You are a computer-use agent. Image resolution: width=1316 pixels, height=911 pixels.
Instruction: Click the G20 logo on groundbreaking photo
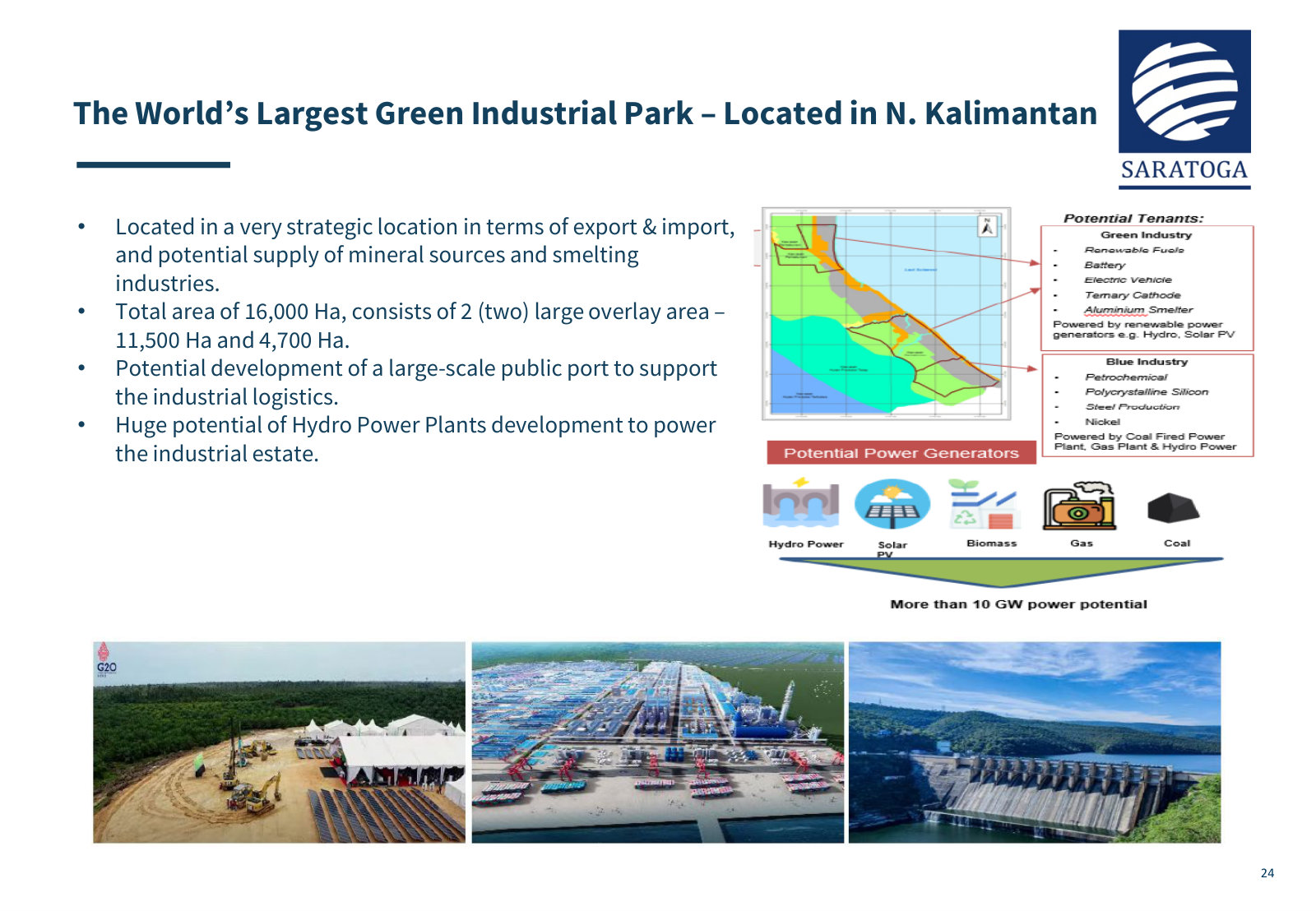pyautogui.click(x=107, y=660)
